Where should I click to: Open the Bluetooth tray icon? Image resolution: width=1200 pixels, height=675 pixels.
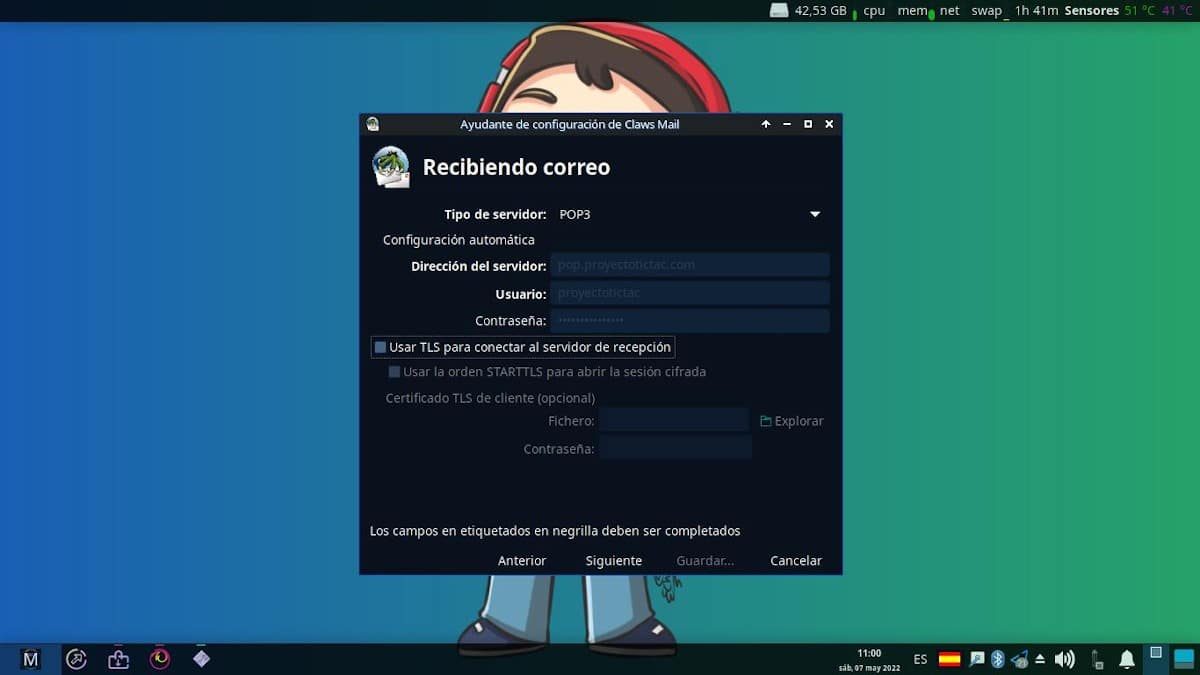[x=997, y=659]
